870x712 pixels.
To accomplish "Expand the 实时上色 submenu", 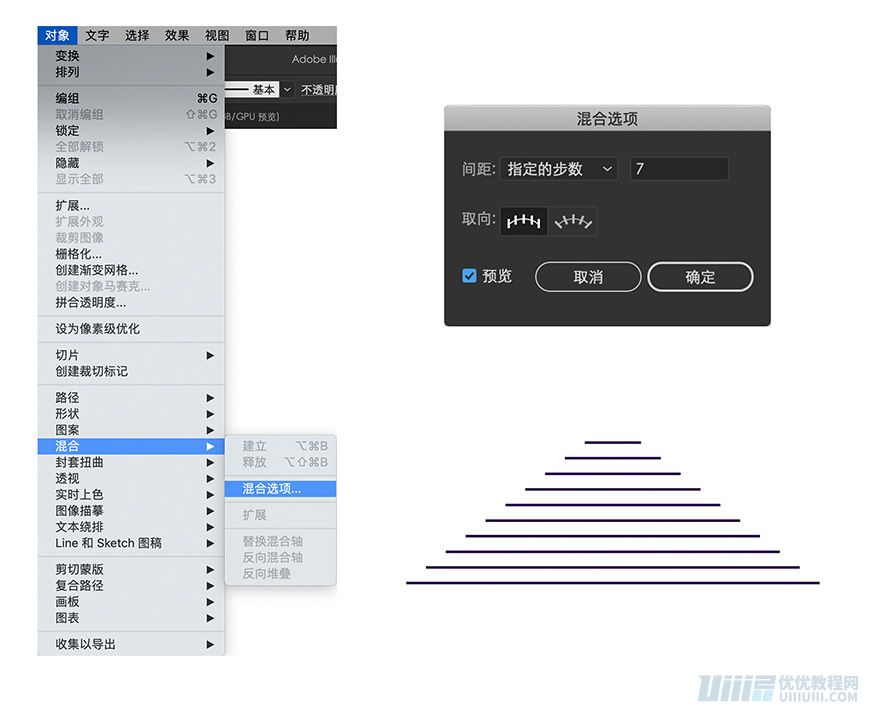I will 131,494.
